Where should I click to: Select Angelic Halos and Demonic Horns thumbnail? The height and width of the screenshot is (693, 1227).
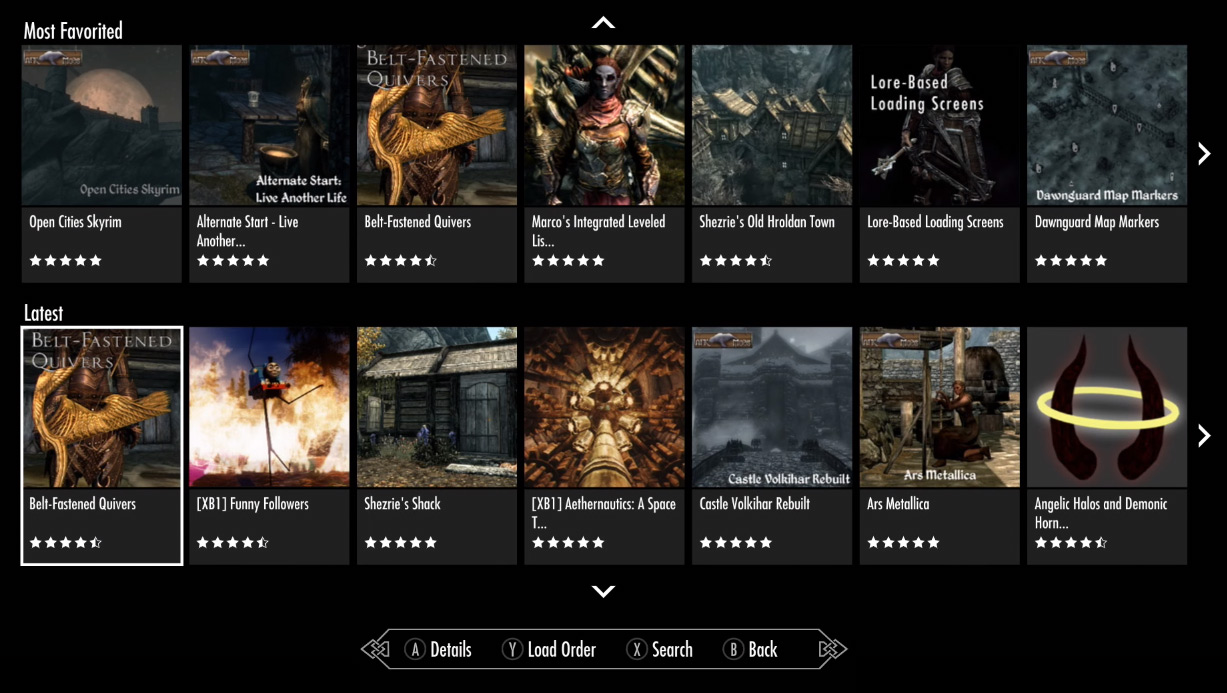click(1107, 408)
